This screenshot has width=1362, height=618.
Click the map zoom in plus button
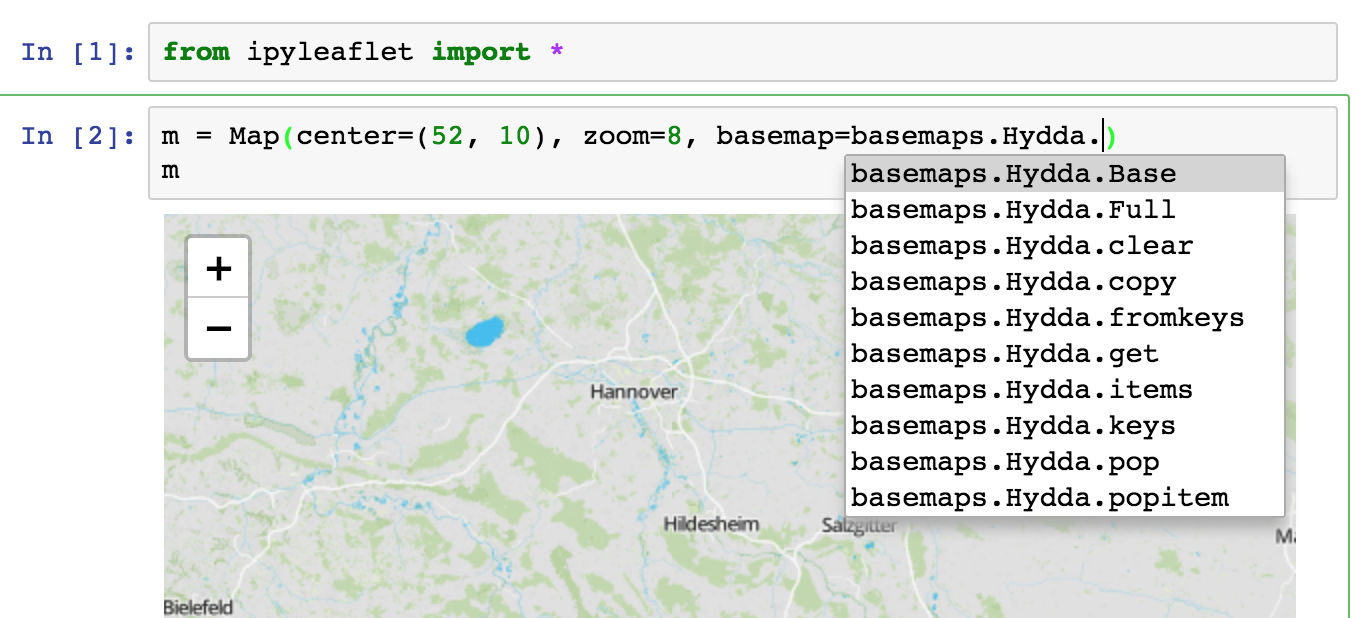click(x=217, y=266)
